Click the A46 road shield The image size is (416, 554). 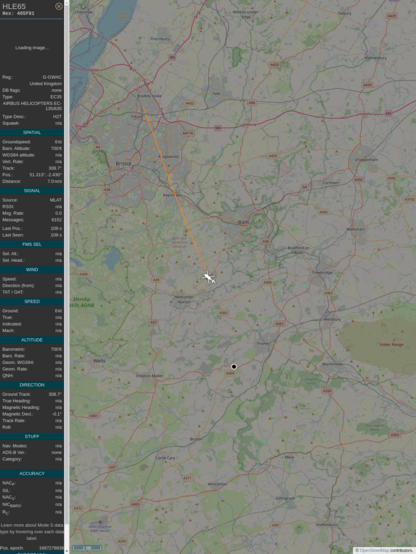click(x=252, y=103)
